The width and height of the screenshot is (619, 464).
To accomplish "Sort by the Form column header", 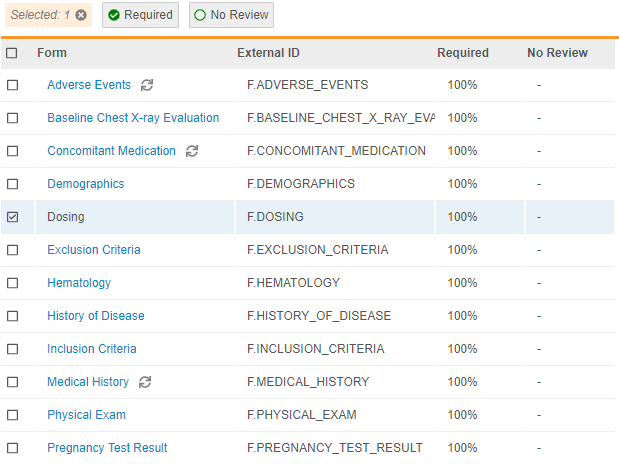I will point(52,53).
